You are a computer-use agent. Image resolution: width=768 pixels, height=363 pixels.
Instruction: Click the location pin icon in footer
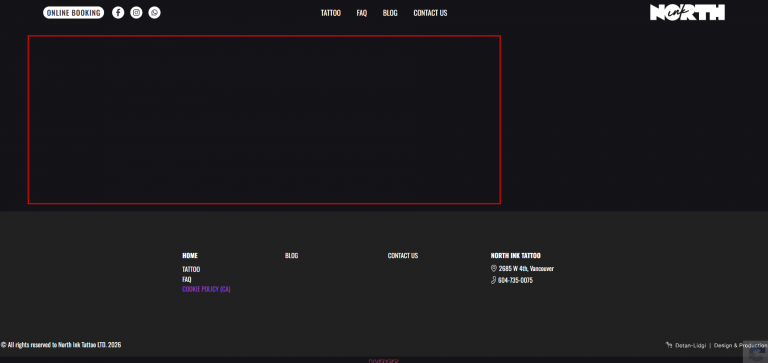pos(494,268)
